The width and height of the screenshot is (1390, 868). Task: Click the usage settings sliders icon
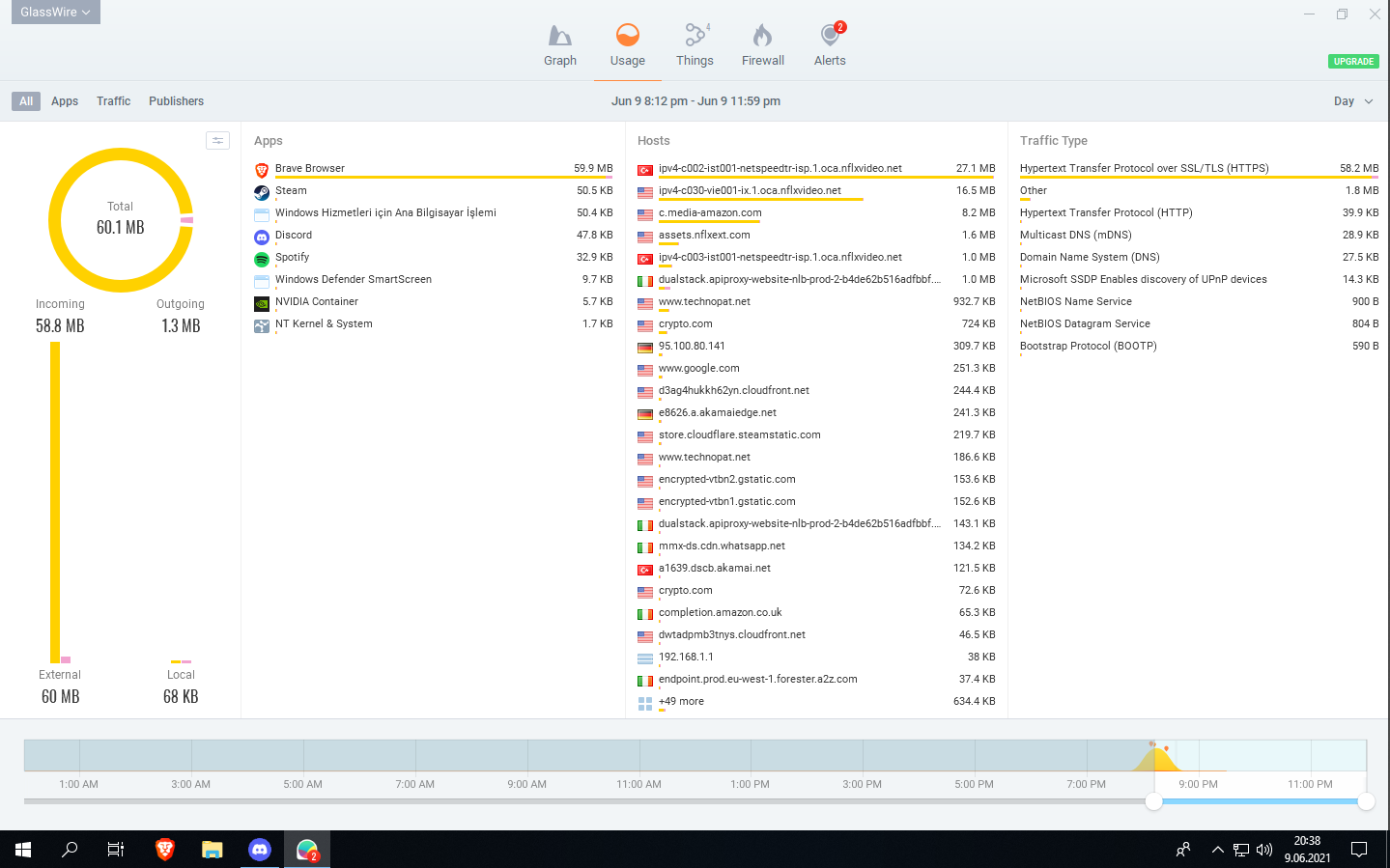(x=217, y=141)
